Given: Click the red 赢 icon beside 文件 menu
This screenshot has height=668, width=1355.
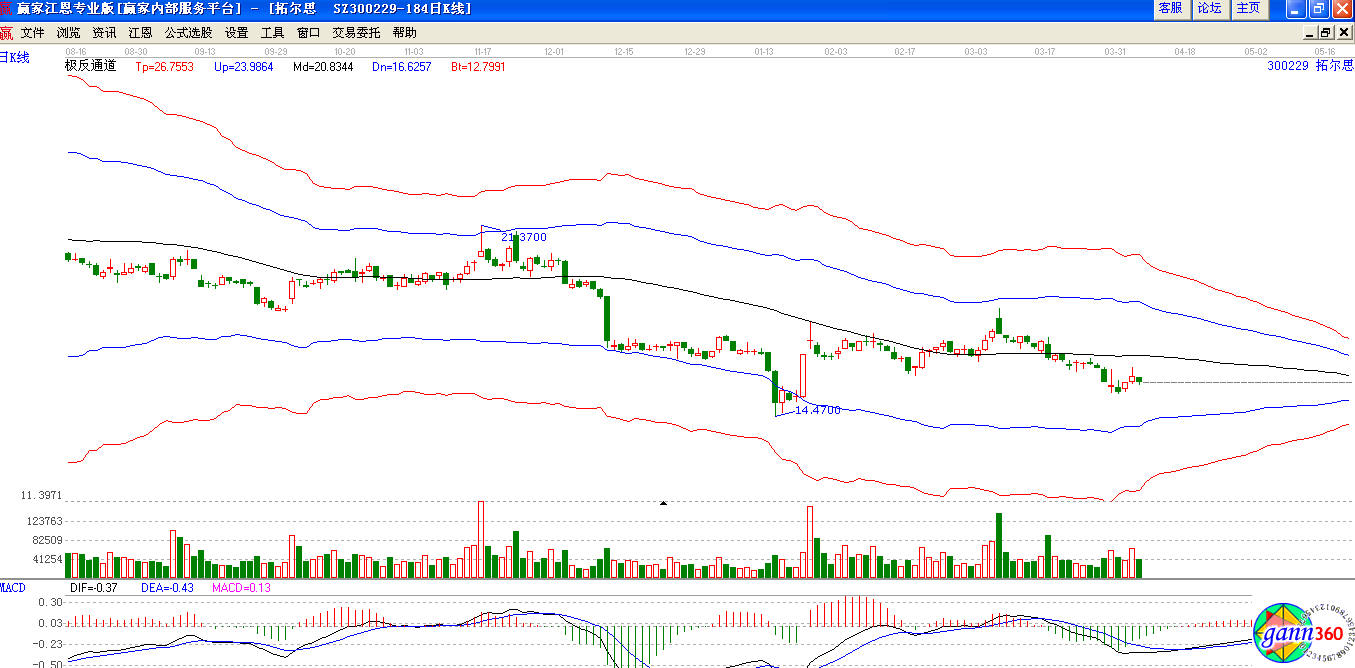Looking at the screenshot, I should (7, 32).
